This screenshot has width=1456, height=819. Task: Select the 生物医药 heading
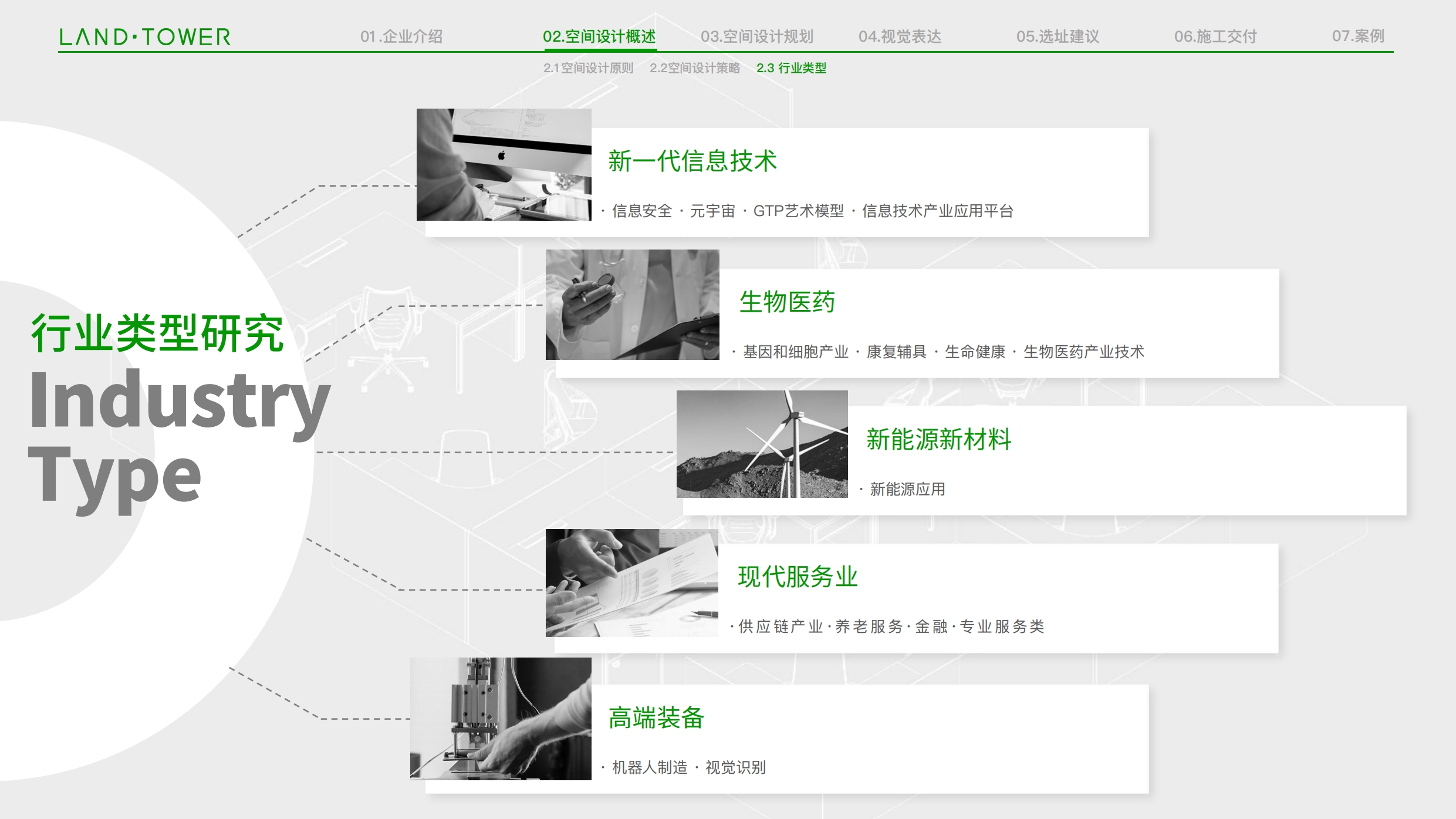coord(787,302)
